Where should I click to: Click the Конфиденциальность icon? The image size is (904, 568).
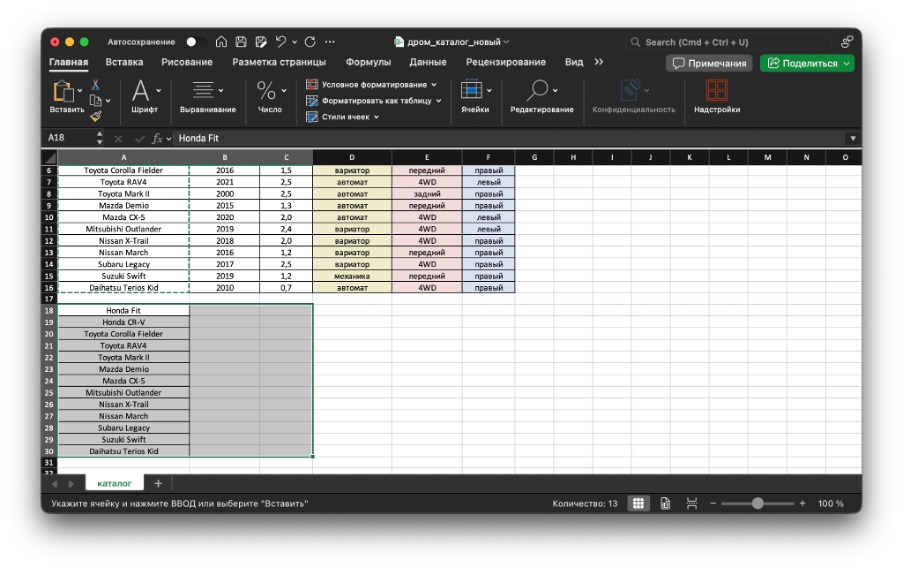[631, 91]
